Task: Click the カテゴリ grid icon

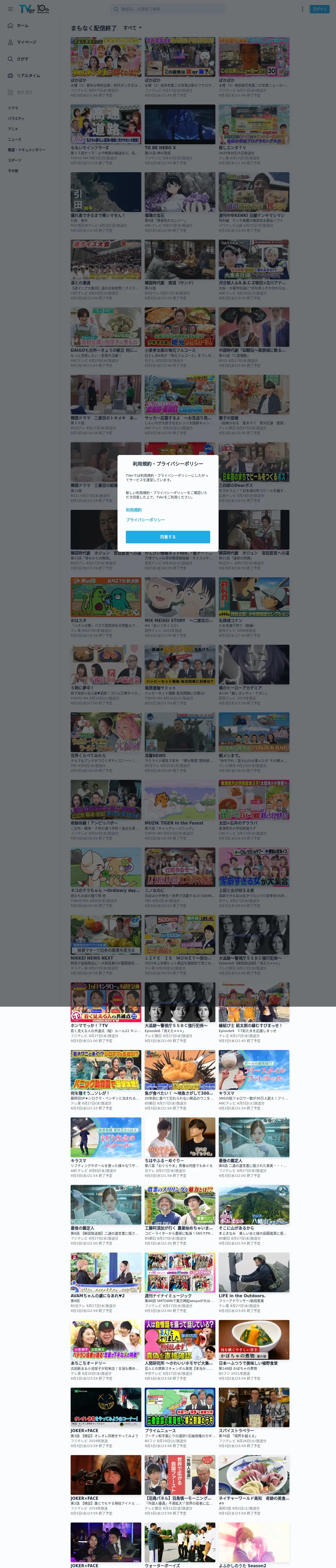Action: pos(10,93)
